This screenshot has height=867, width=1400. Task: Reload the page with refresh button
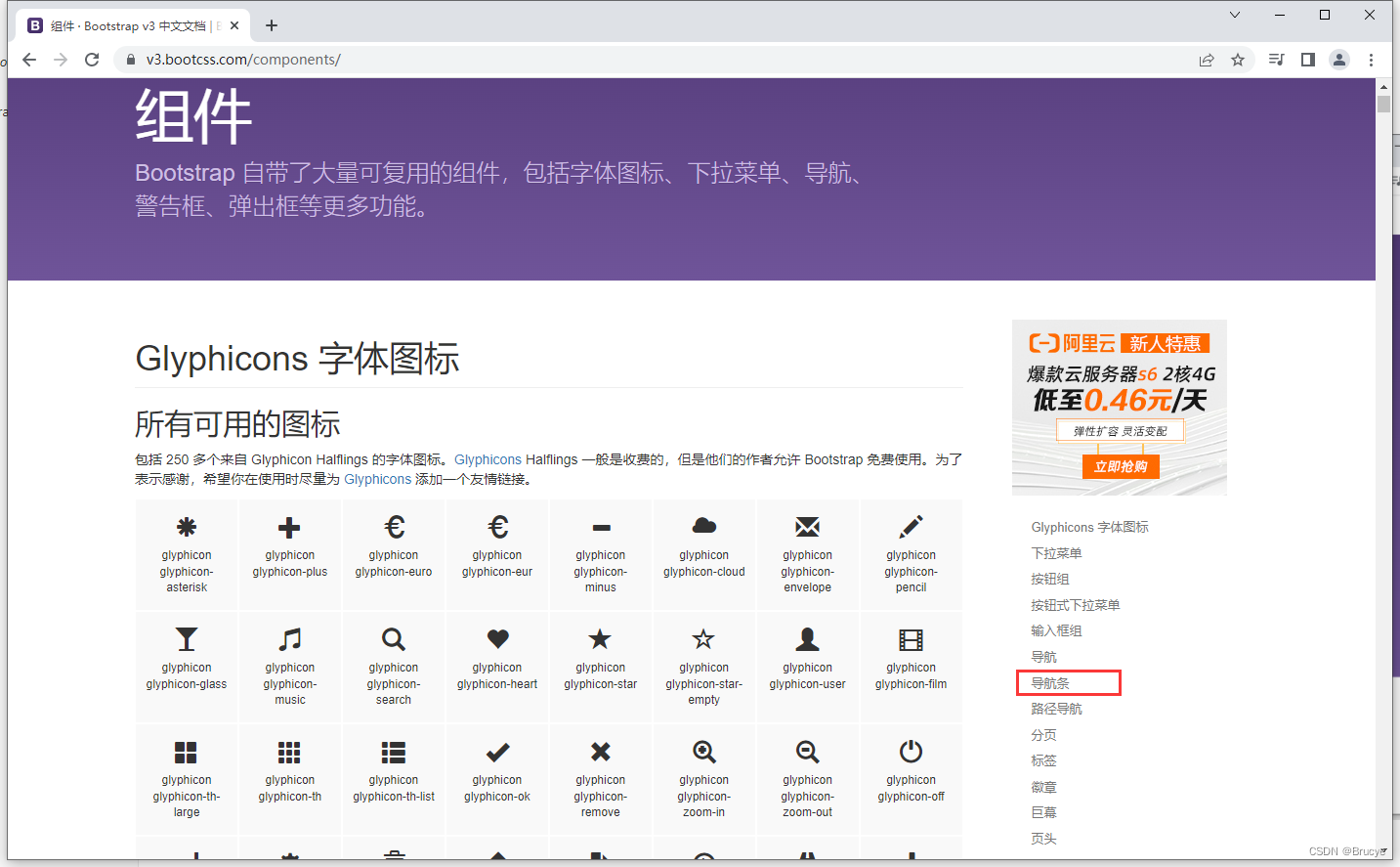point(92,60)
